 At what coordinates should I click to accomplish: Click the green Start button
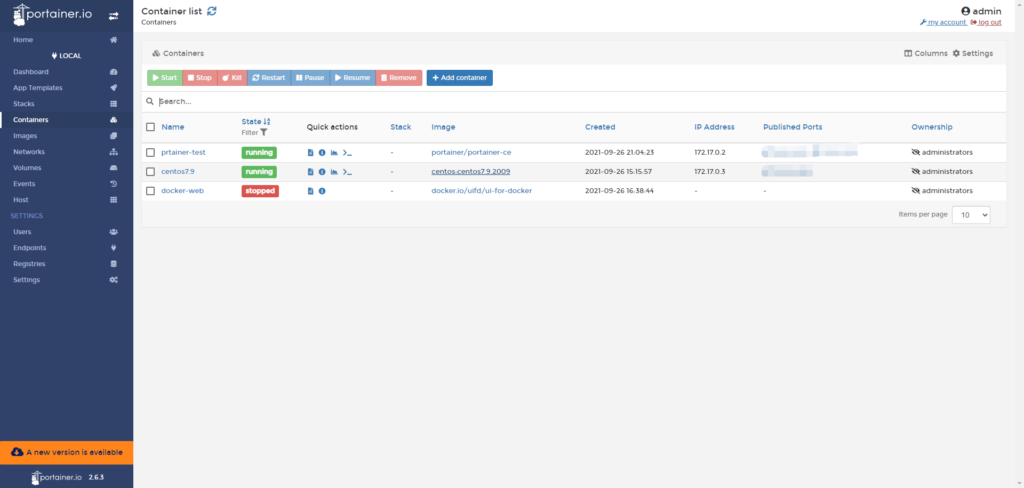click(165, 78)
